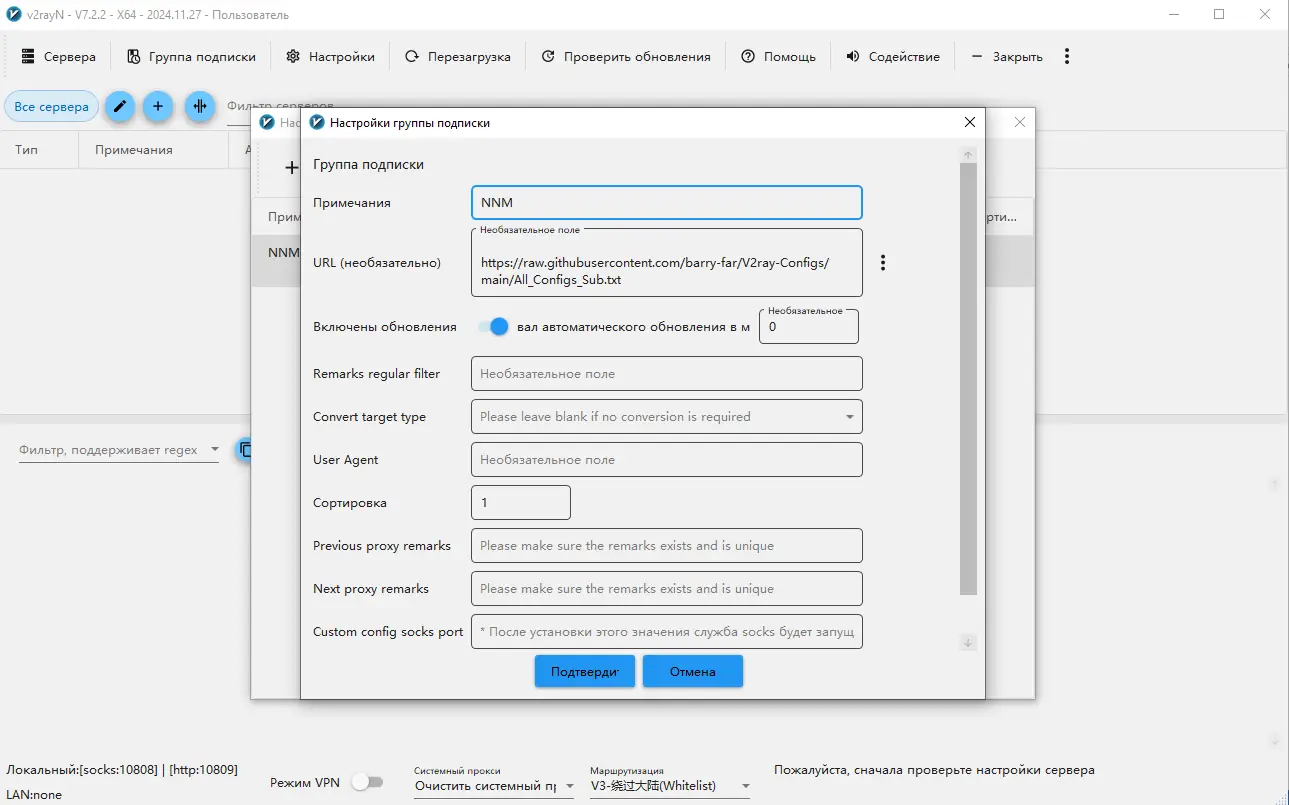Click the Remarks regular filter field
The height and width of the screenshot is (805, 1289).
click(x=666, y=374)
